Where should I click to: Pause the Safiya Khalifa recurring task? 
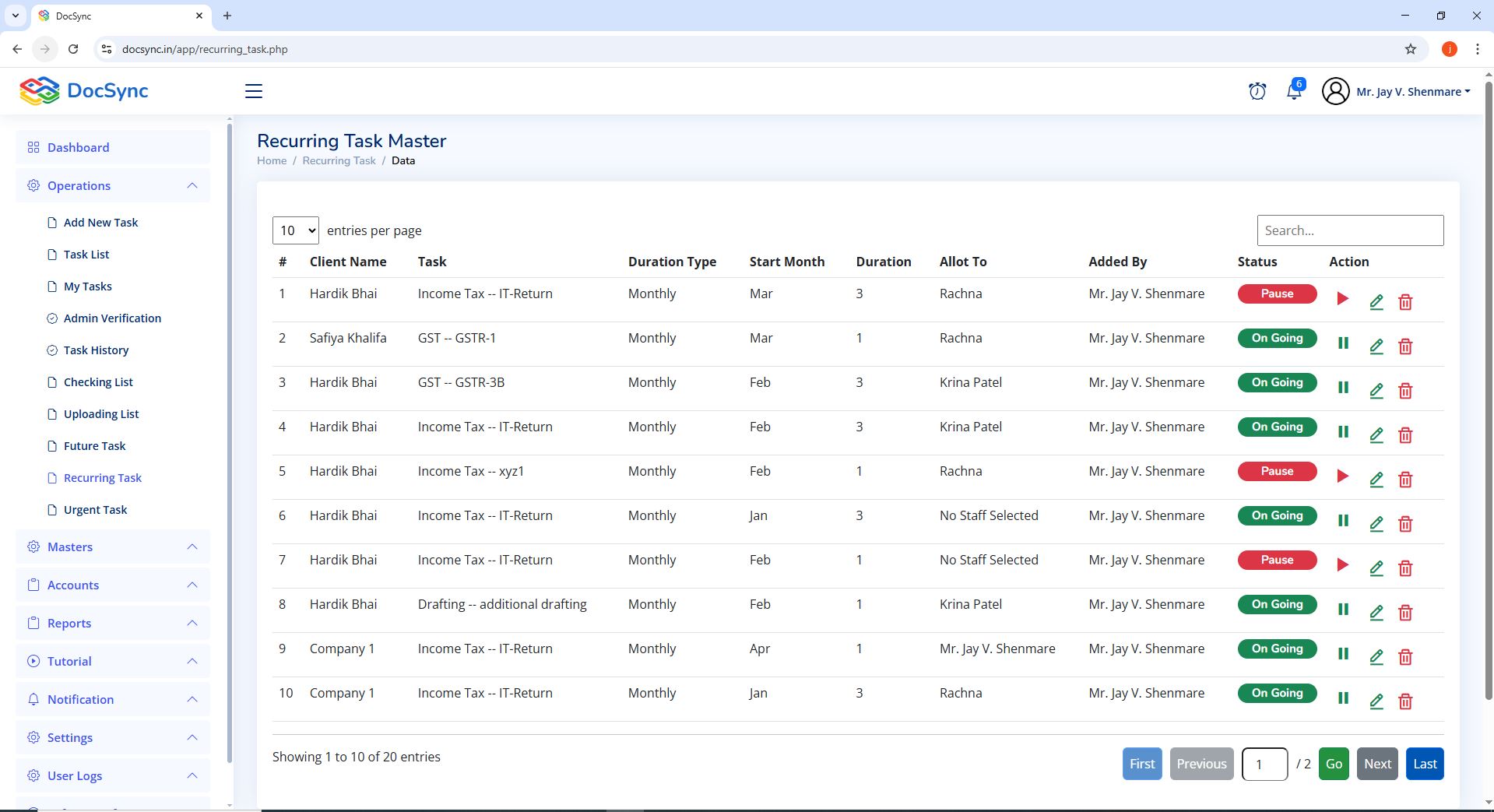tap(1342, 343)
